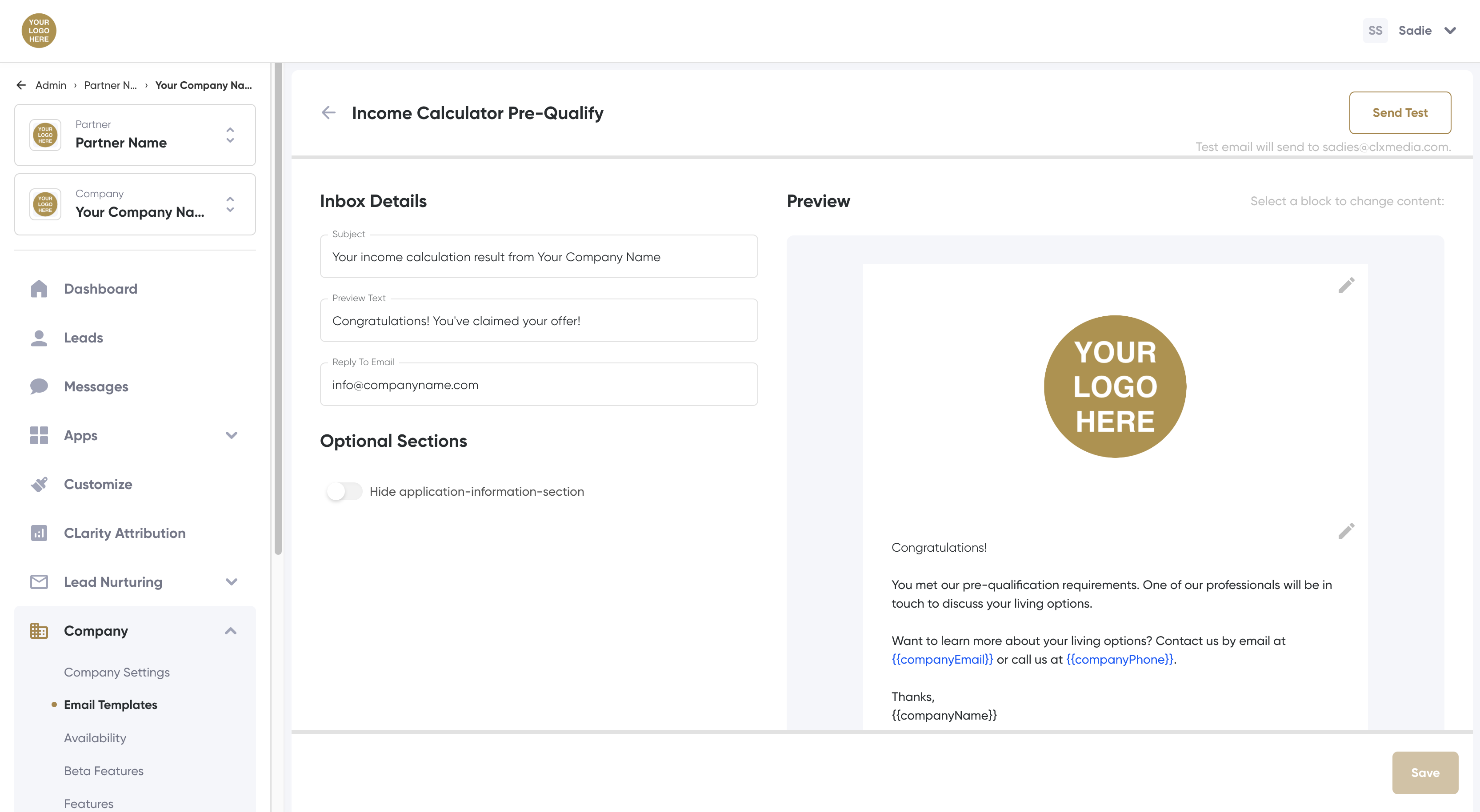Viewport: 1480px width, 812px height.
Task: Click the Leads person icon
Action: 39,338
